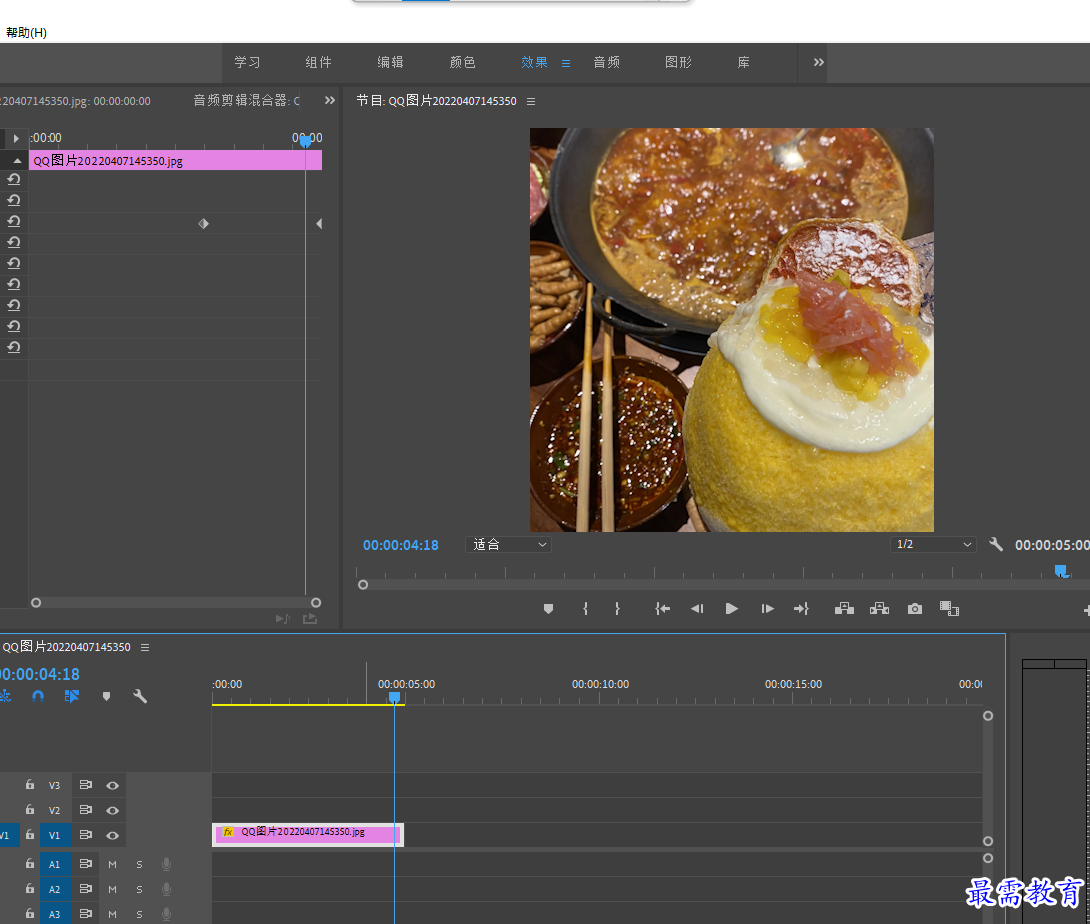Image resolution: width=1090 pixels, height=924 pixels.
Task: Export a frame with the camera icon
Action: point(915,609)
